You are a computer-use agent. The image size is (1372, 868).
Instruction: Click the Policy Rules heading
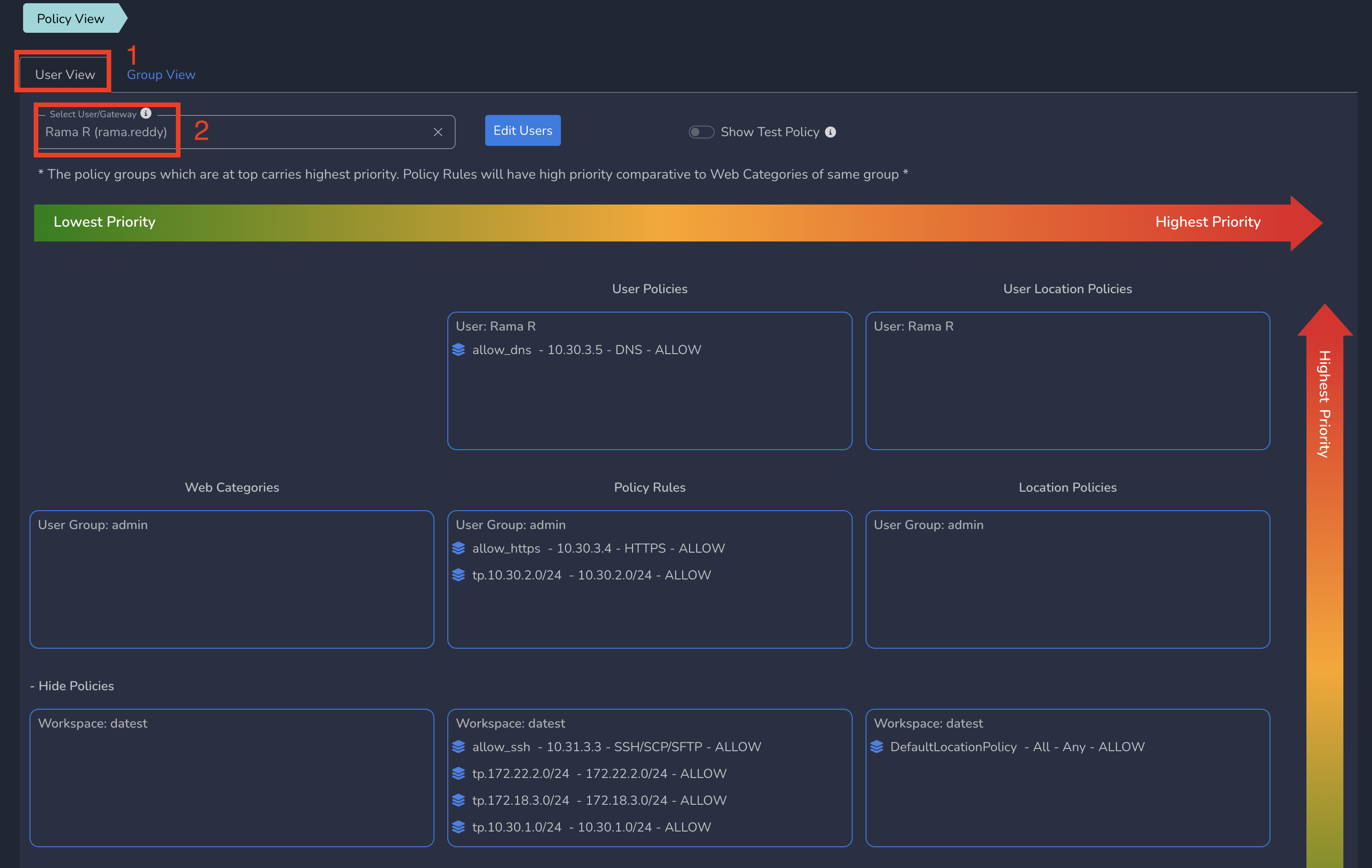coord(650,487)
